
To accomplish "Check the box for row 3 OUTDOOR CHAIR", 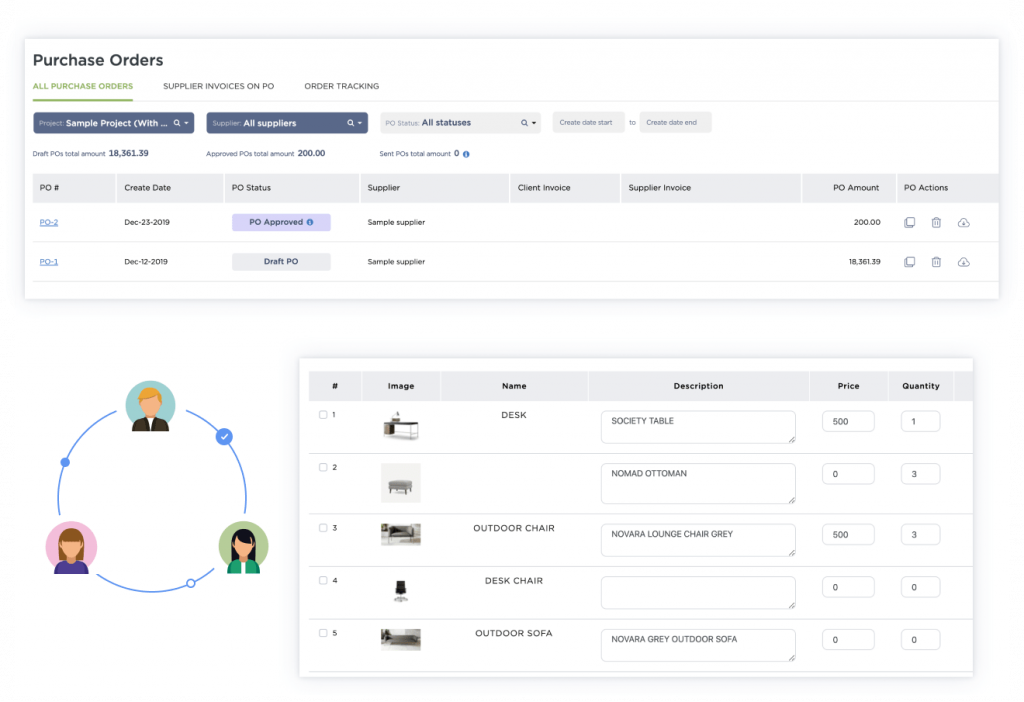I will pyautogui.click(x=323, y=528).
